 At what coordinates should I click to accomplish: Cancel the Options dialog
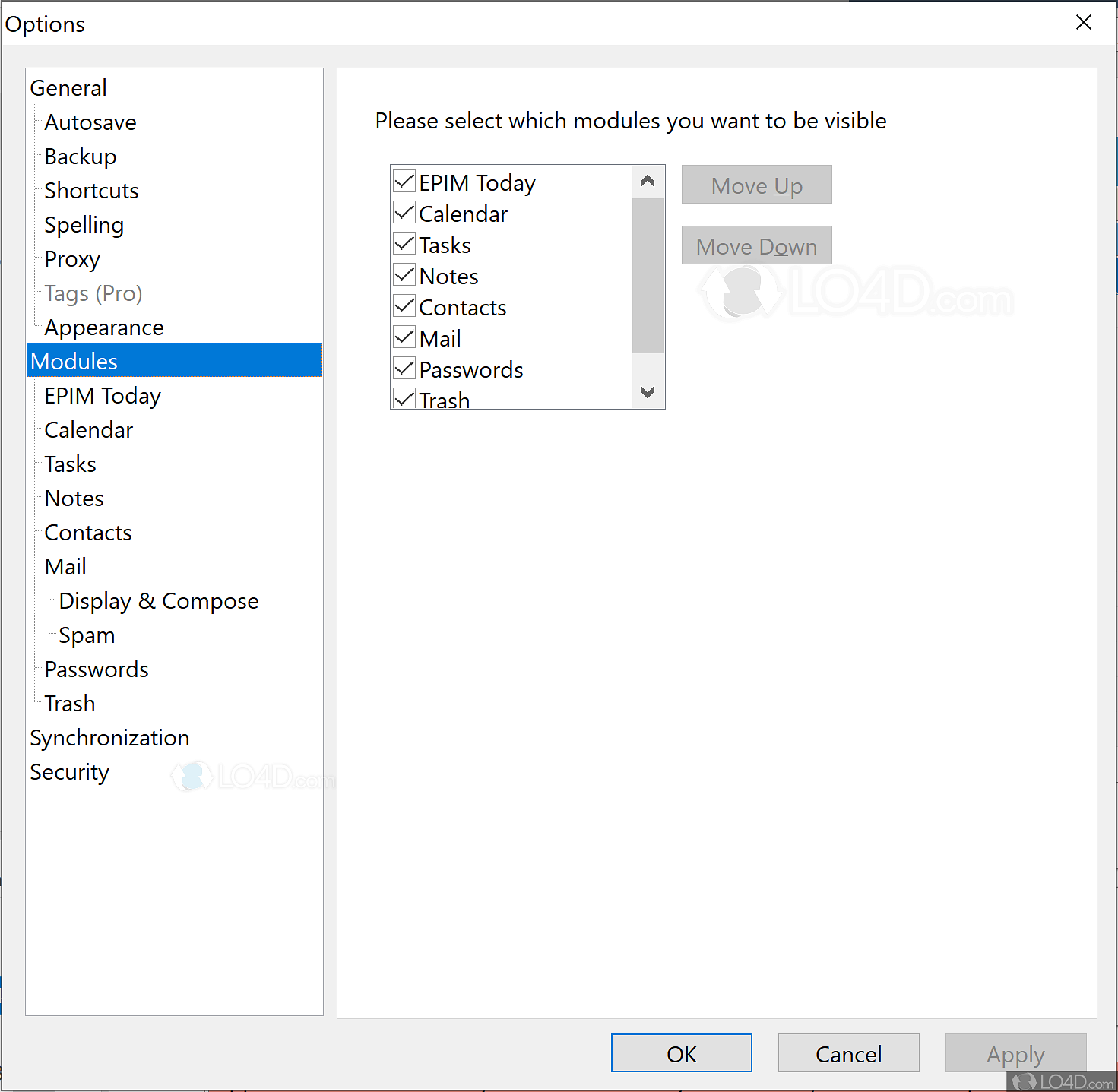pos(848,1053)
